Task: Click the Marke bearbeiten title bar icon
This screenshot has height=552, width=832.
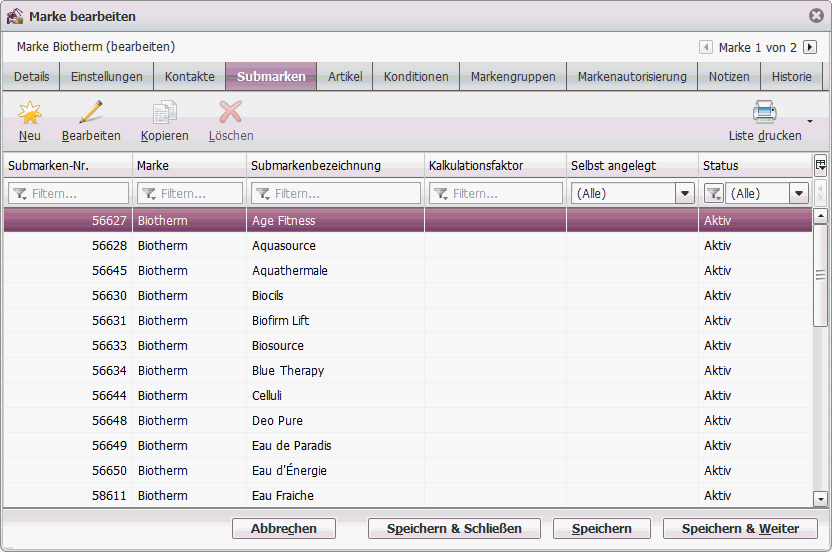Action: 15,16
